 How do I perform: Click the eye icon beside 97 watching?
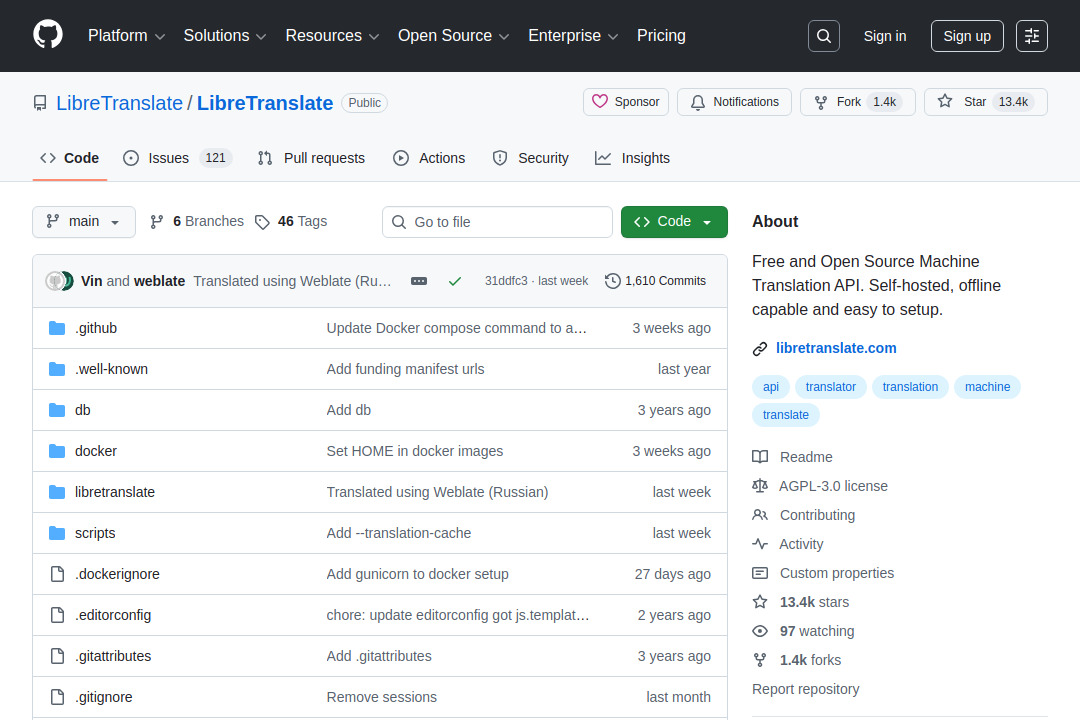click(760, 631)
